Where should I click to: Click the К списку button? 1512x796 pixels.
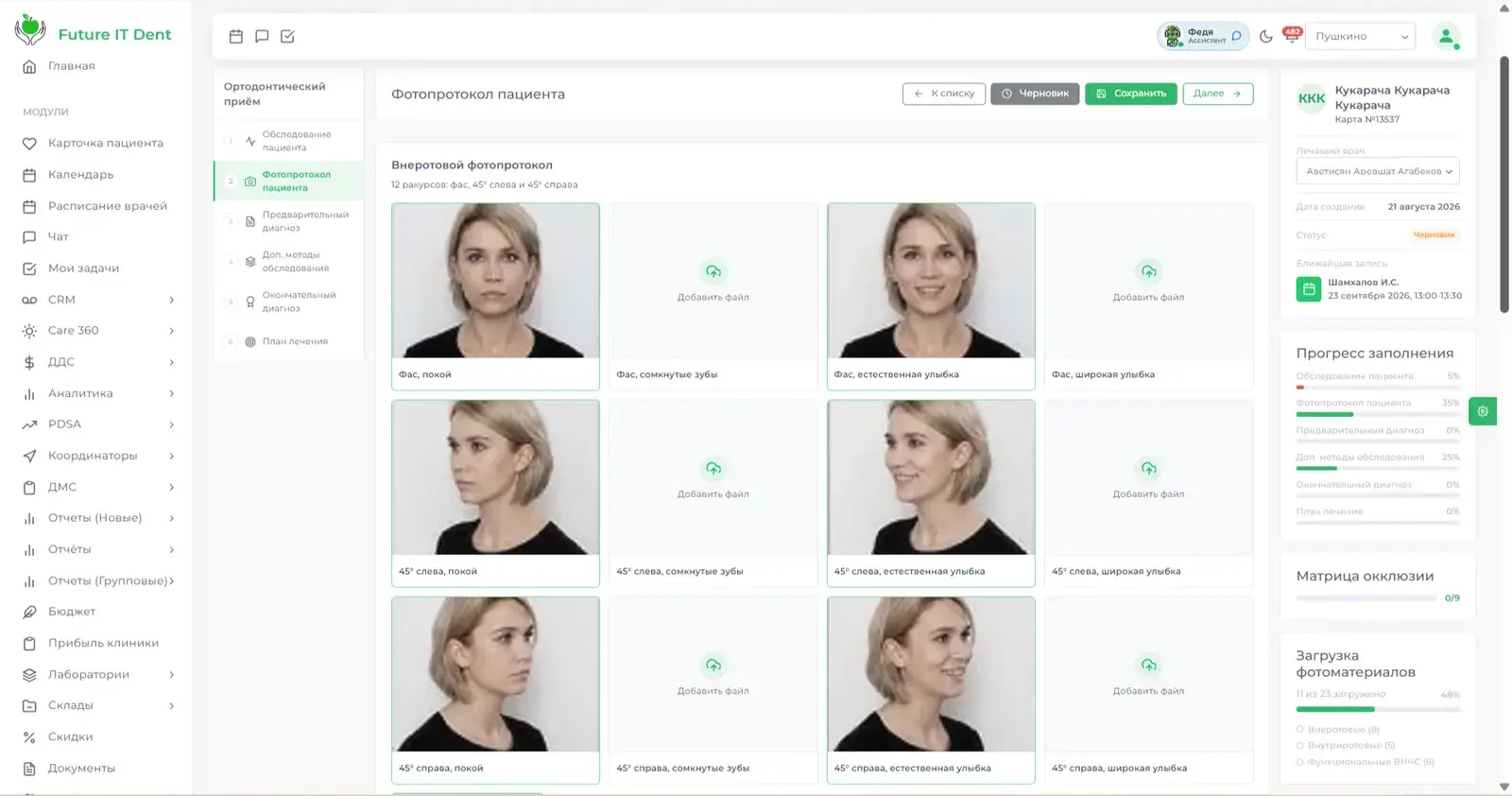944,94
